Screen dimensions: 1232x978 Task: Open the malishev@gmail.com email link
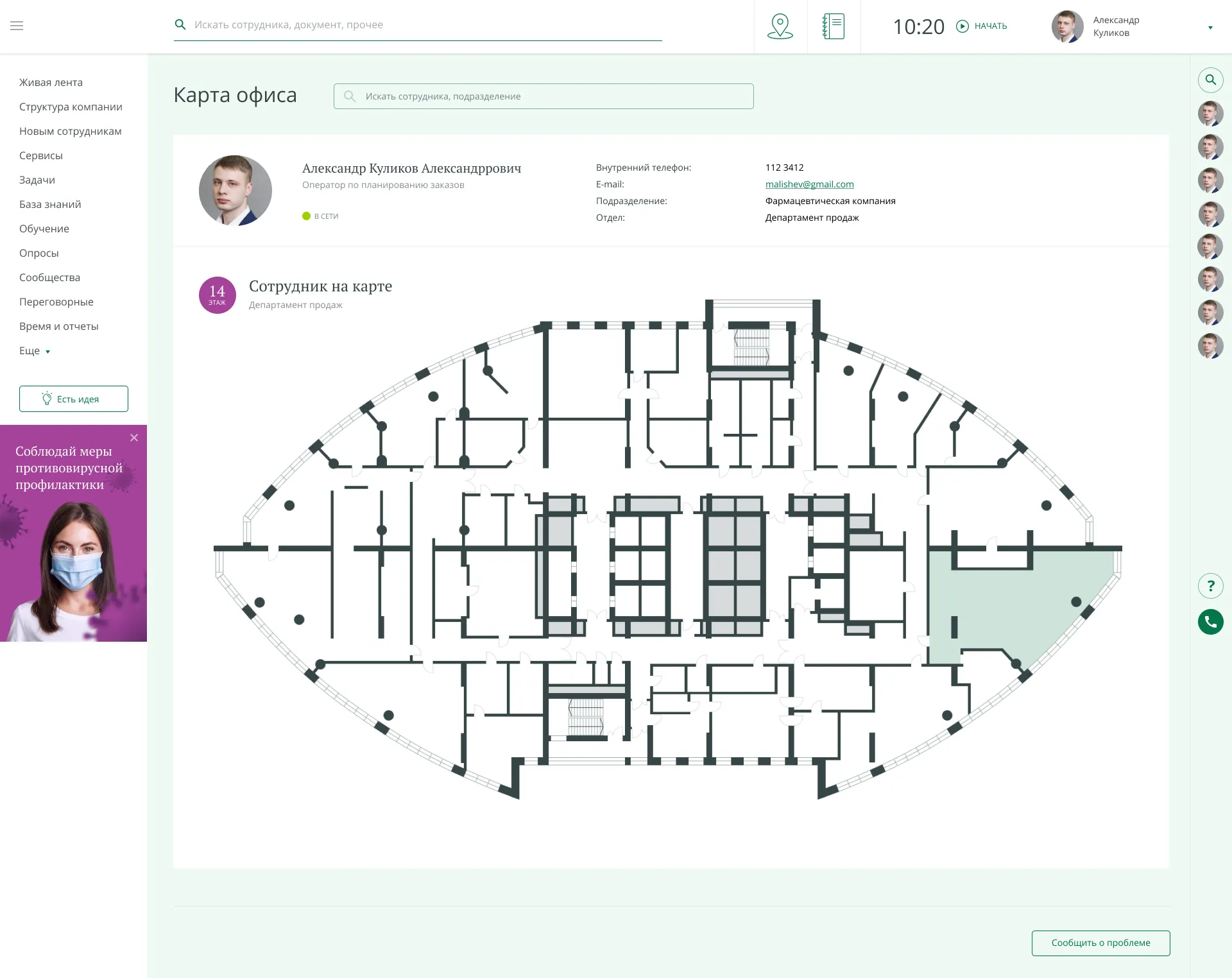[809, 184]
